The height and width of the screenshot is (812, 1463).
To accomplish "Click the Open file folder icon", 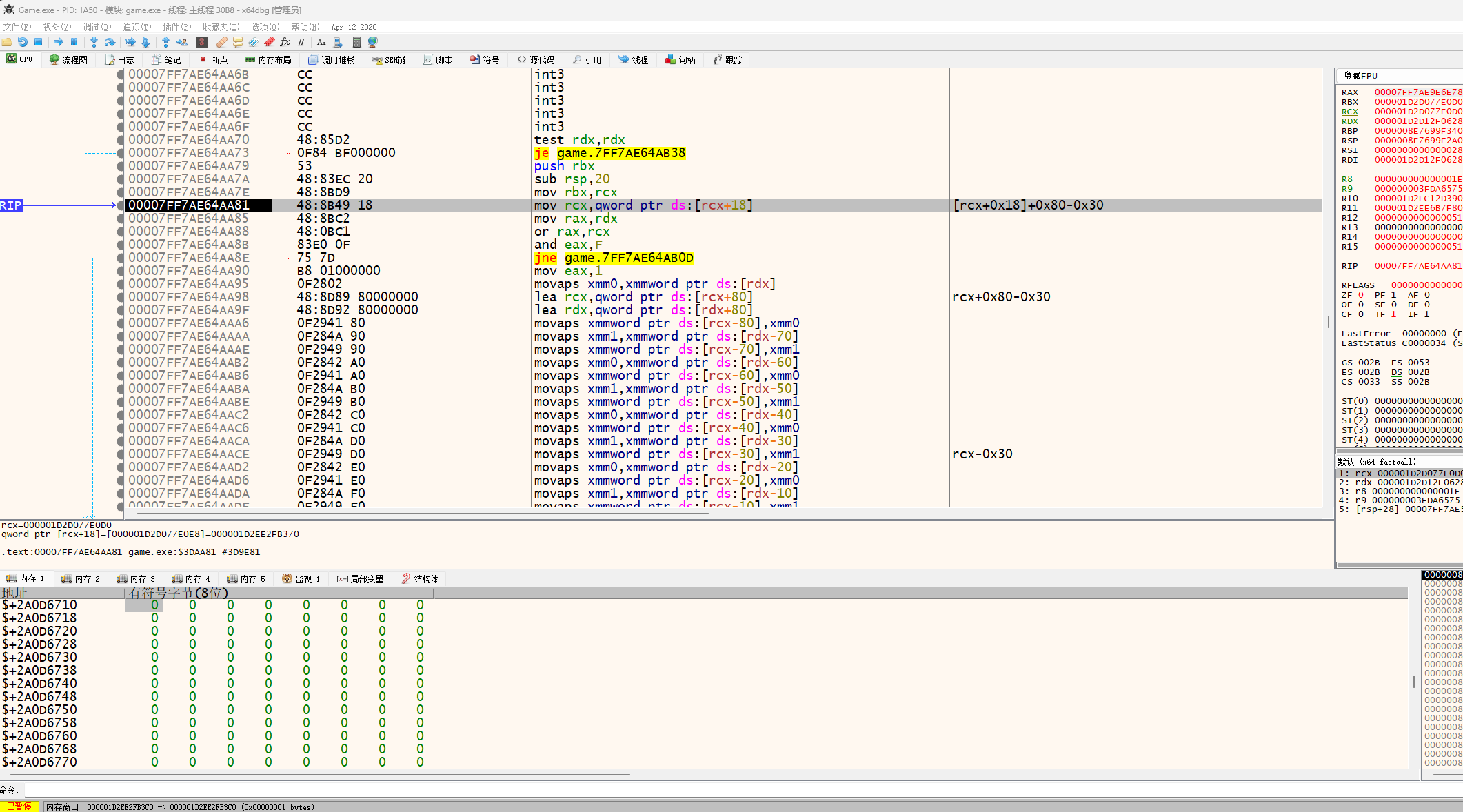I will [x=7, y=42].
